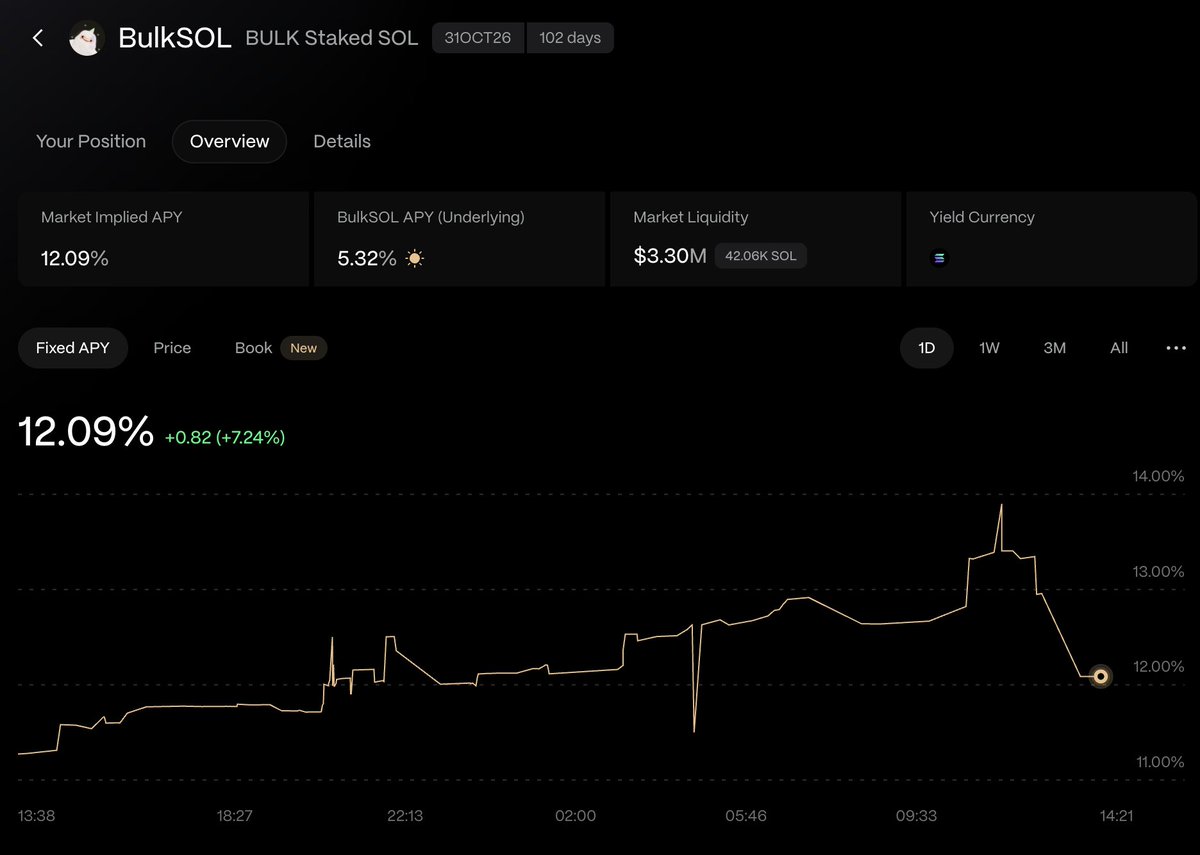Set chart range to 1W
The width and height of the screenshot is (1200, 855).
(x=989, y=348)
